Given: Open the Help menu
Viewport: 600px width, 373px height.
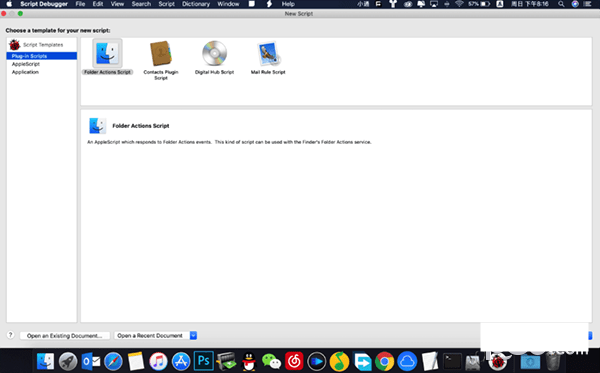Looking at the screenshot, I should (288, 4).
